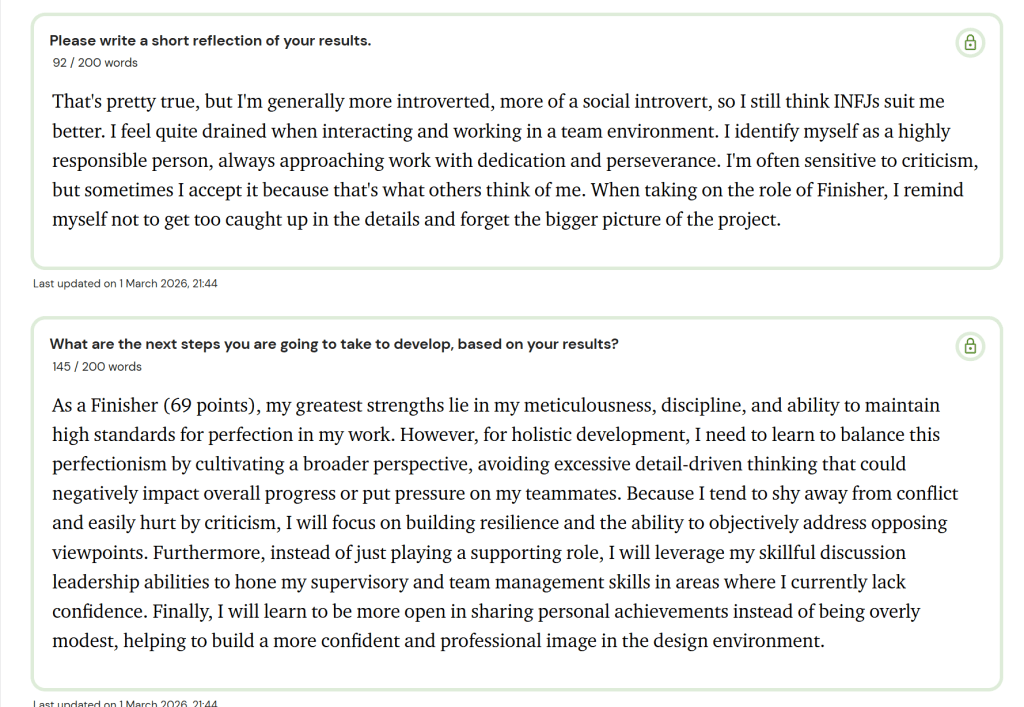
Task: Place cursor at "That's pretty true" opening
Action: click(x=54, y=102)
